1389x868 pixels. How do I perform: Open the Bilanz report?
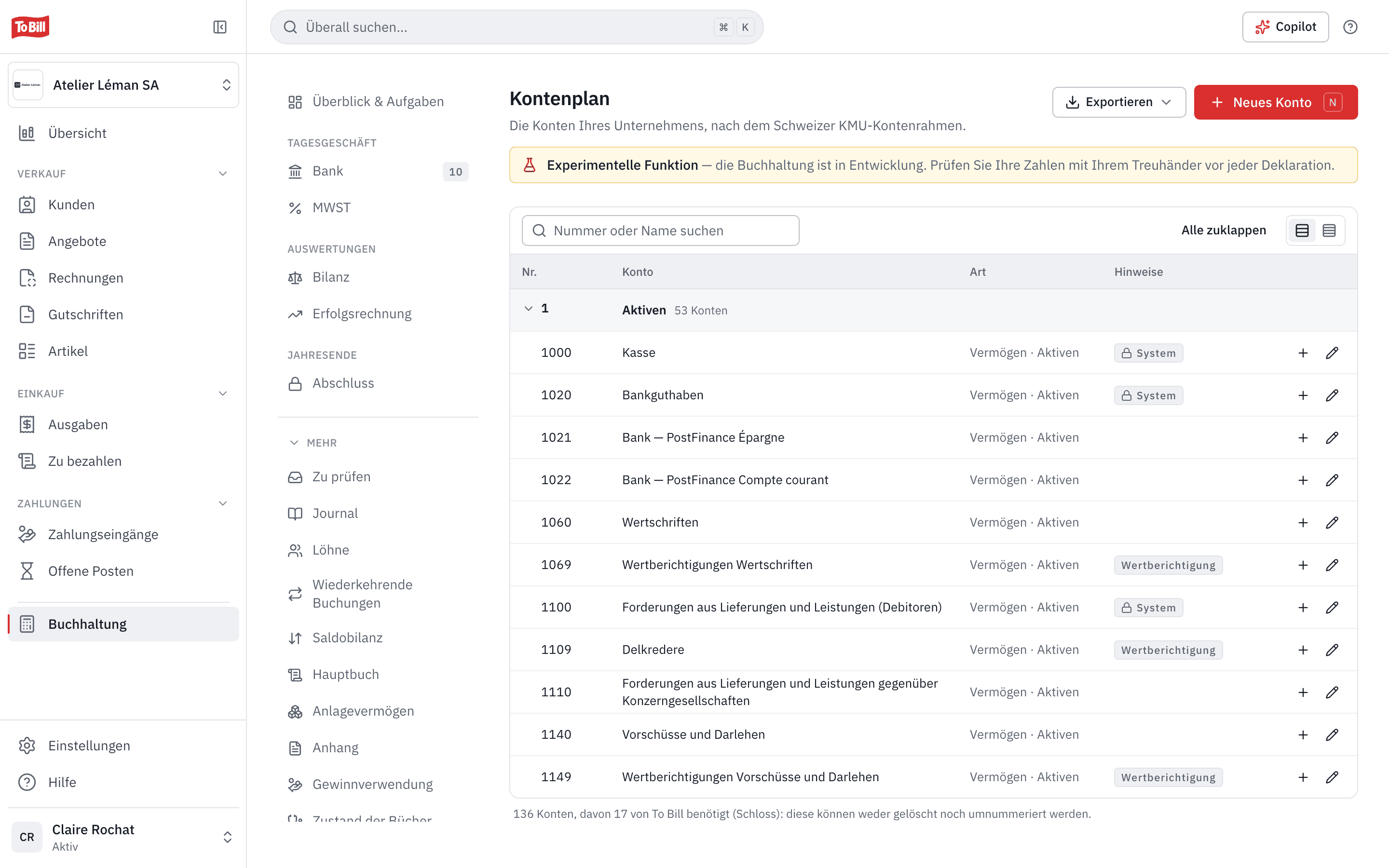coord(378,277)
